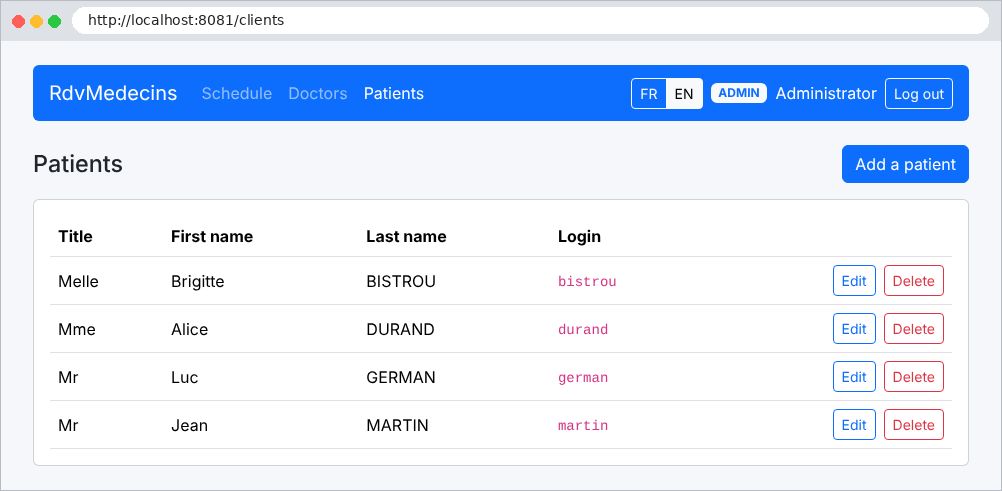Minimize window with yellow button

tap(36, 21)
